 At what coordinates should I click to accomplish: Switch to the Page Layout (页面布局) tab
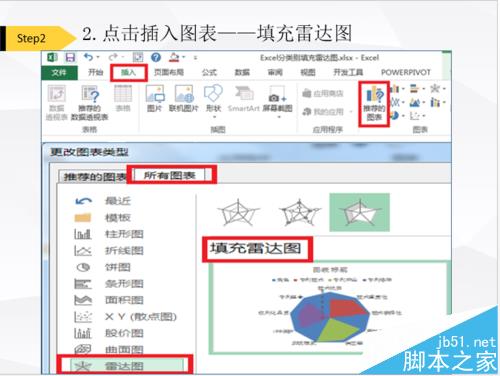coord(169,72)
